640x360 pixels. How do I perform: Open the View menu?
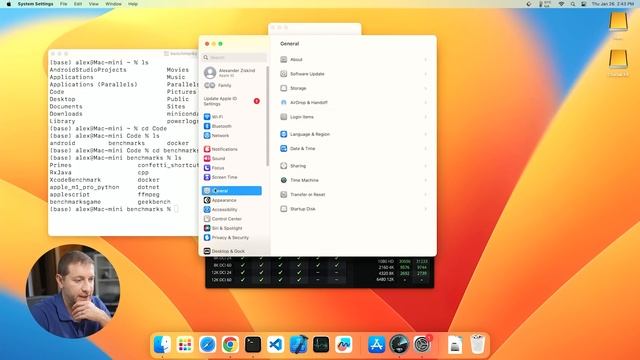(x=94, y=4)
